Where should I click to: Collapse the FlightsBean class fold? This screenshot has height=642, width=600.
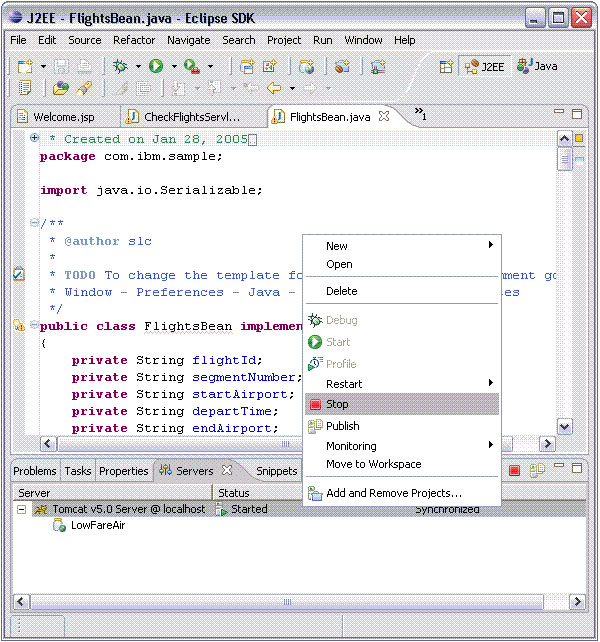click(x=34, y=324)
